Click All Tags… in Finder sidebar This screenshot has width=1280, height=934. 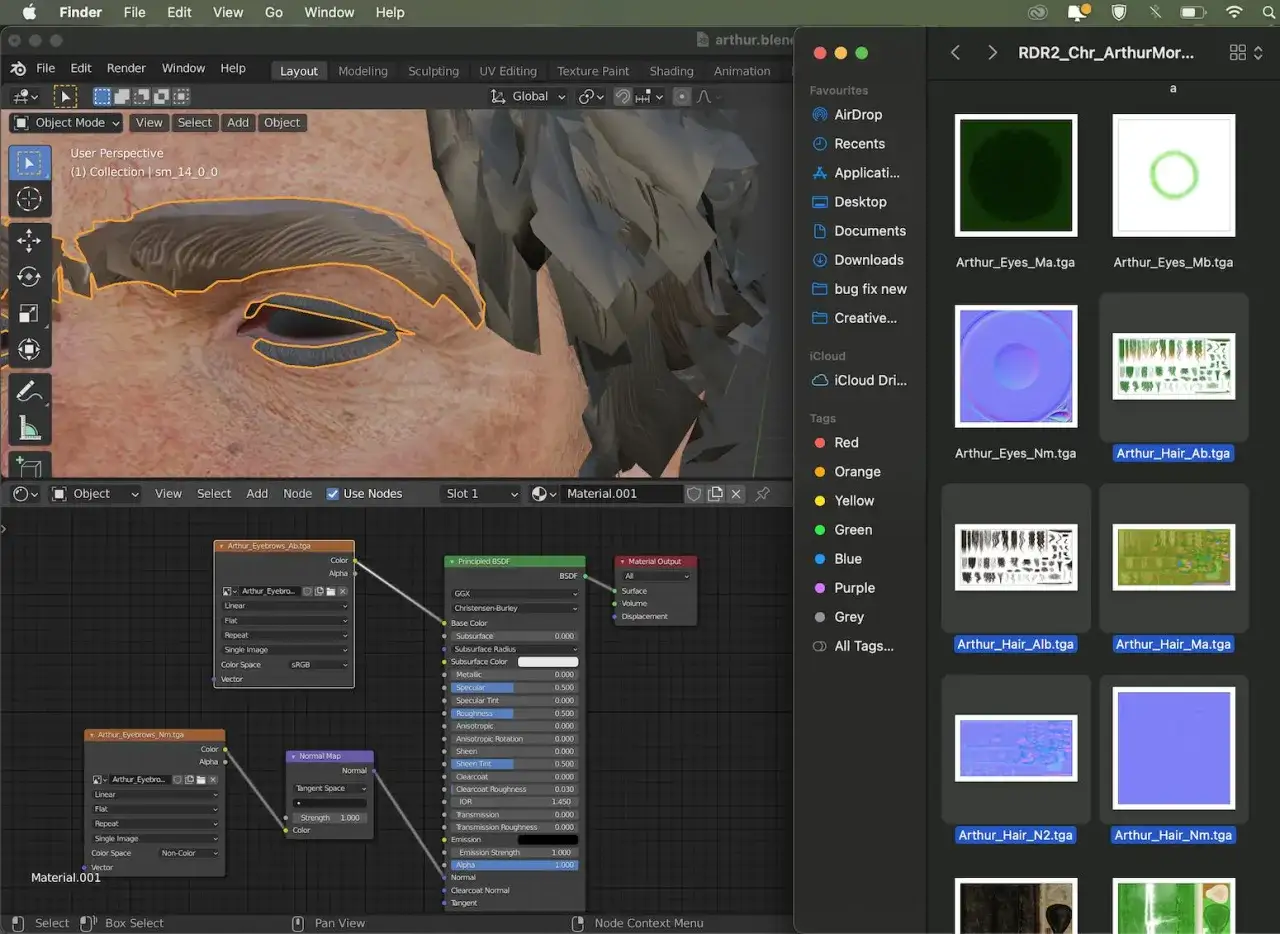tap(864, 647)
